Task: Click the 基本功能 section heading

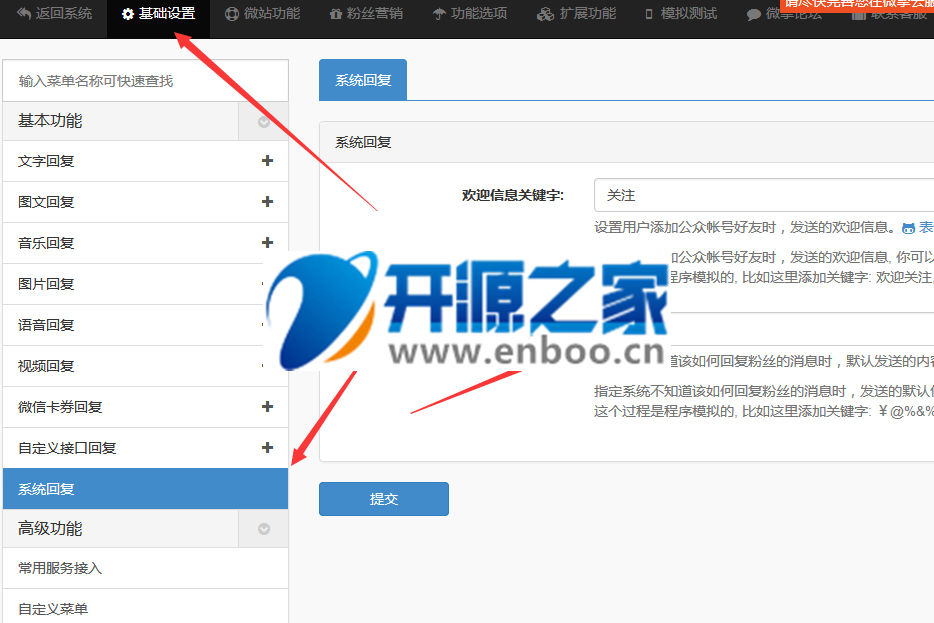Action: [50, 121]
